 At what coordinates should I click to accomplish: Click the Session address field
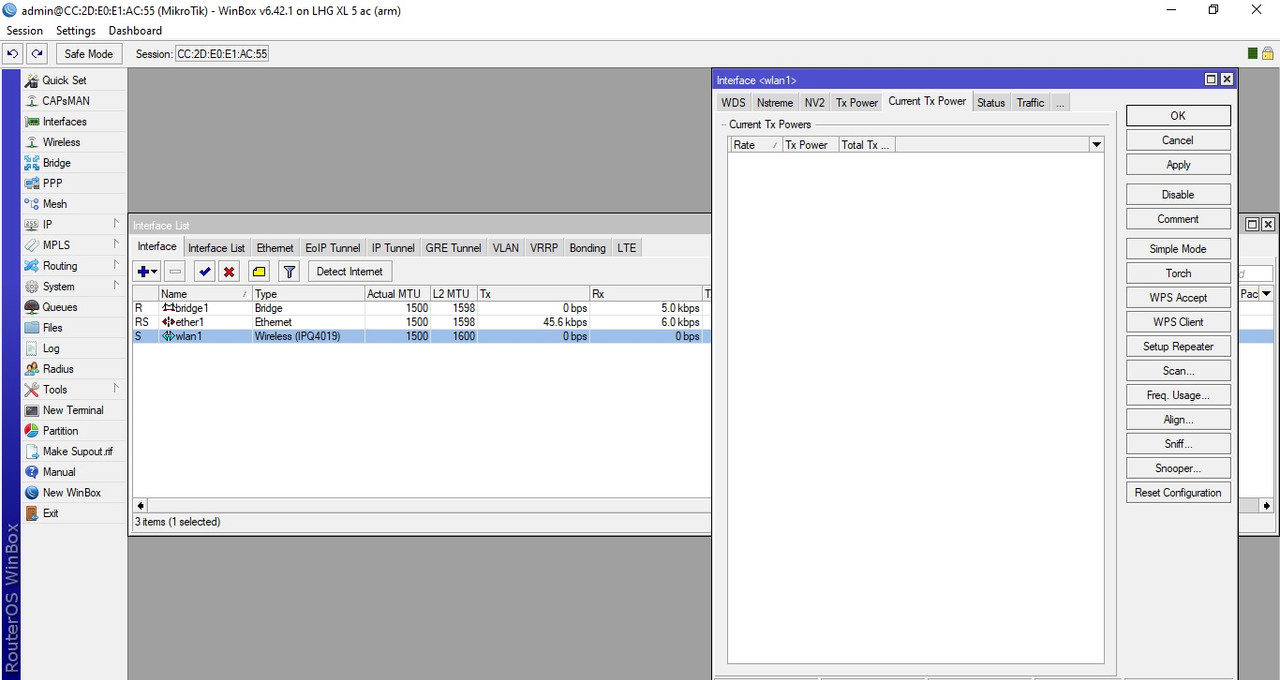coord(222,54)
